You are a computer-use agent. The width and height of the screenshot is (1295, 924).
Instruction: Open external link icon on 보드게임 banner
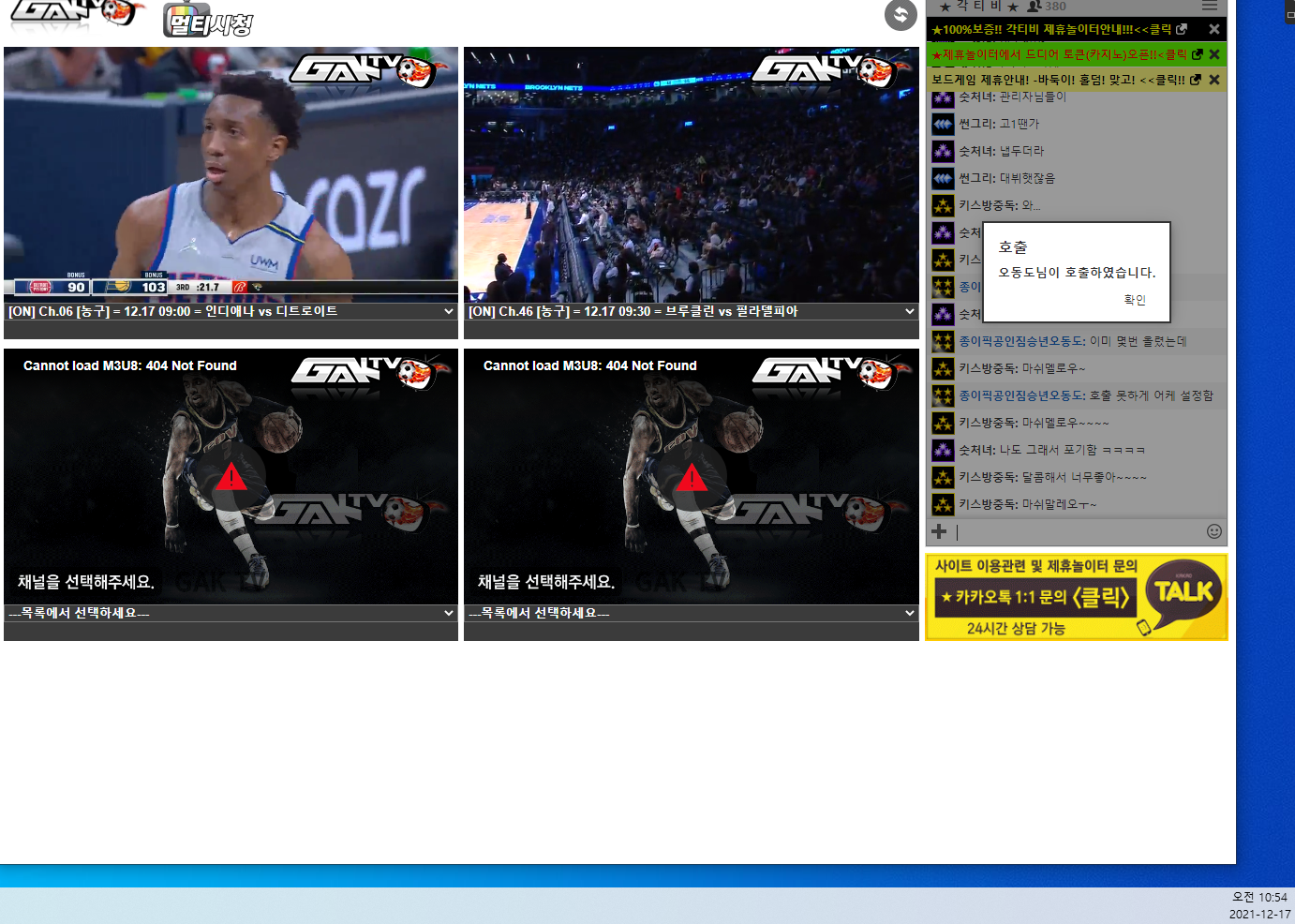tap(1195, 80)
